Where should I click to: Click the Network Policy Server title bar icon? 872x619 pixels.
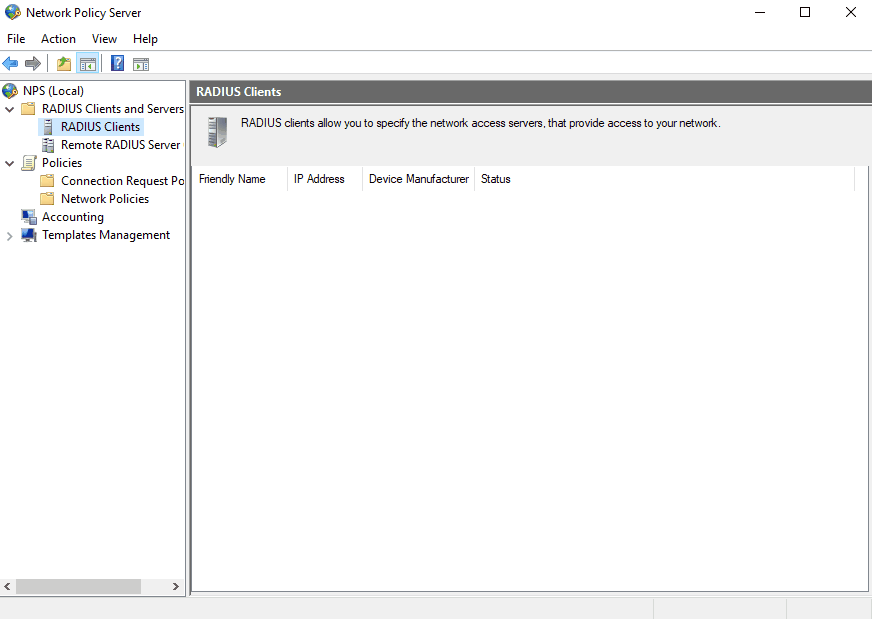(x=12, y=12)
